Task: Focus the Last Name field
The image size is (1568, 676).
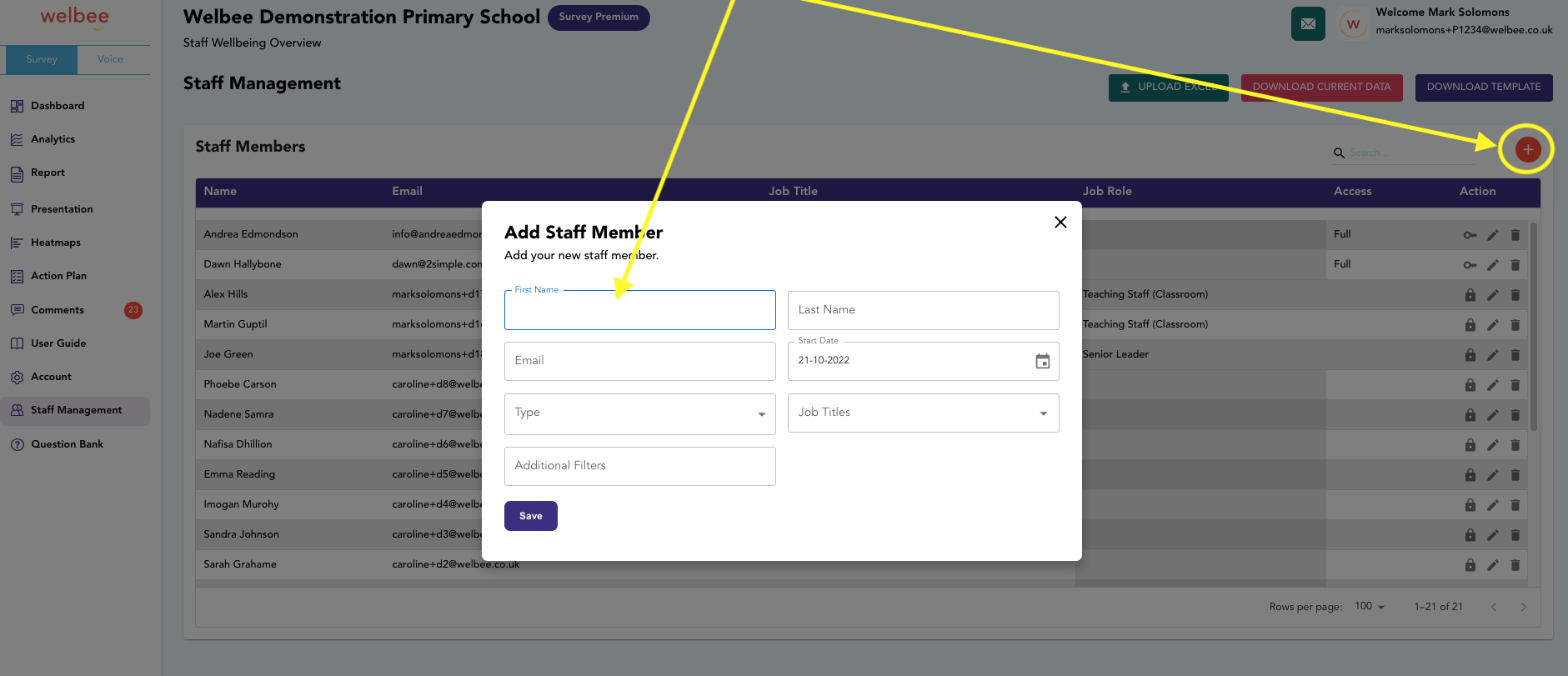Action: [924, 310]
